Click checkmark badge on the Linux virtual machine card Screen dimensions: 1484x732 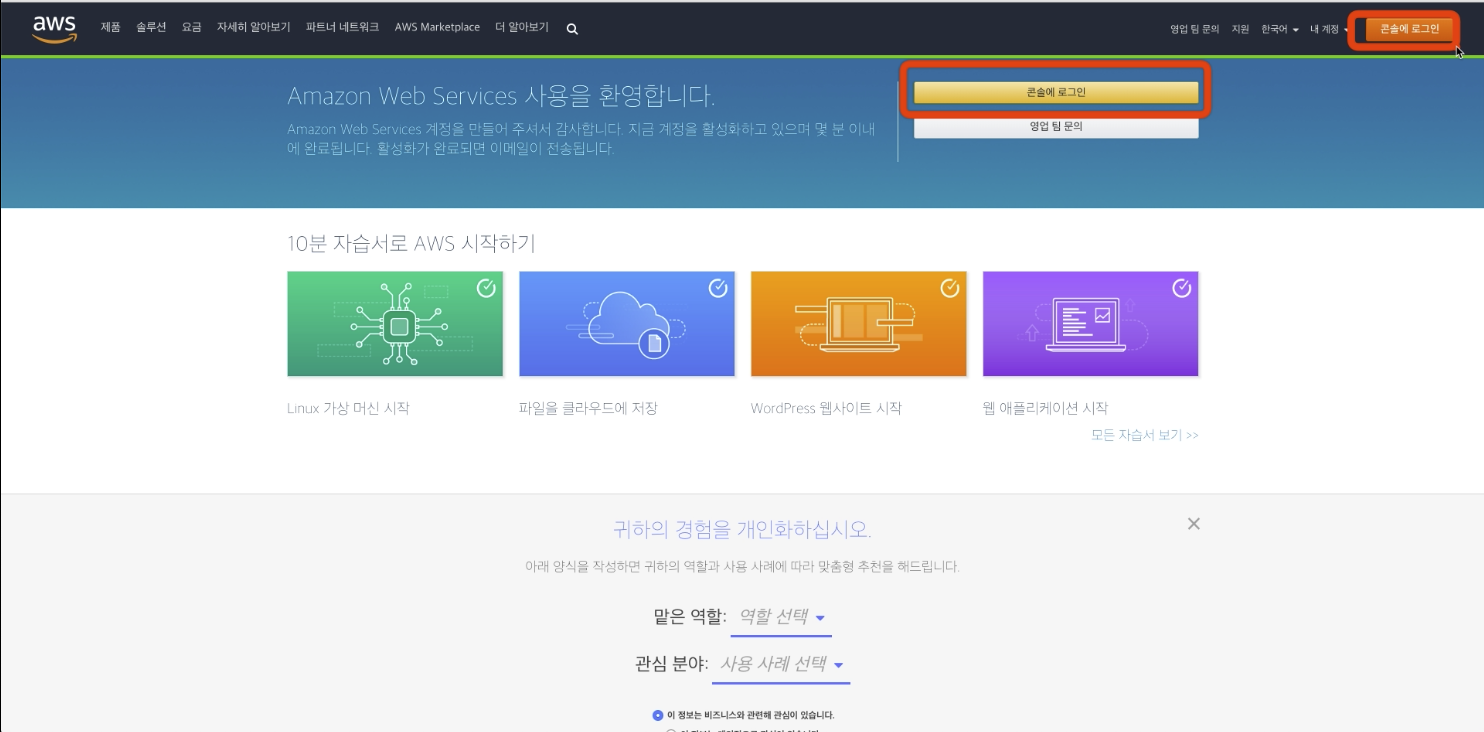[x=486, y=288]
